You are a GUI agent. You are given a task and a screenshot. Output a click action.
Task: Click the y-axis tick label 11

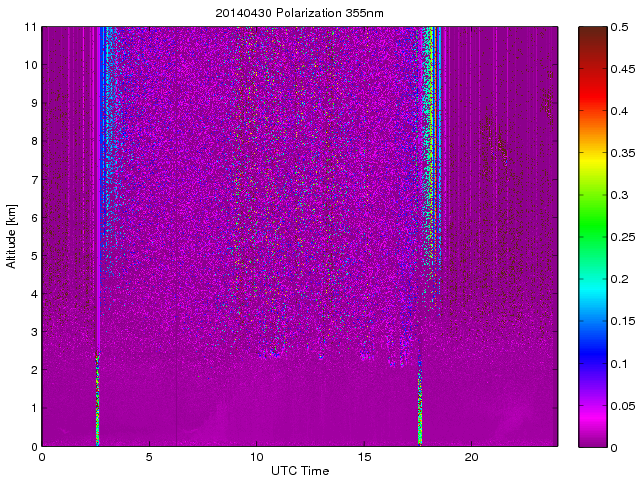coord(31,27)
